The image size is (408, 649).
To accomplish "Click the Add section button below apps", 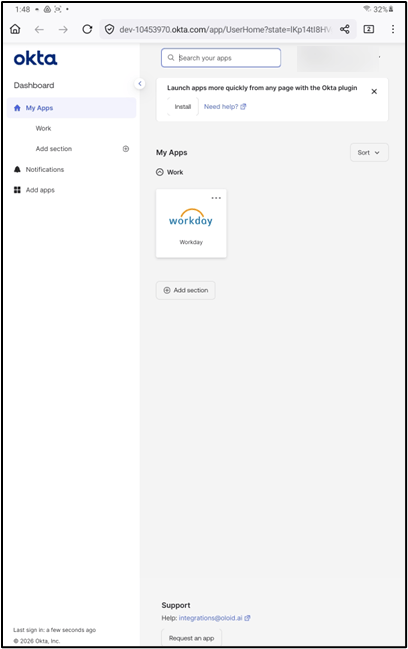I will 185,290.
